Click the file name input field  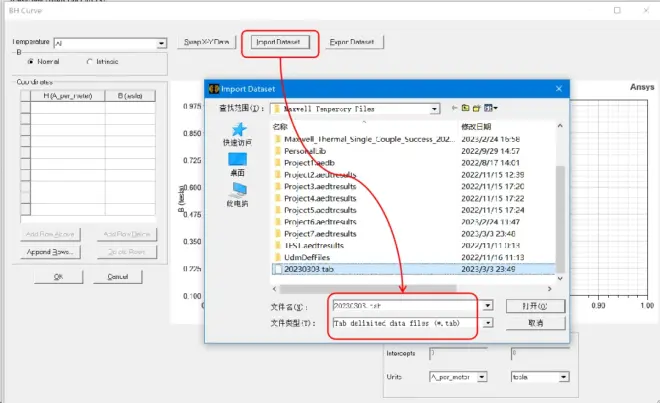point(407,306)
